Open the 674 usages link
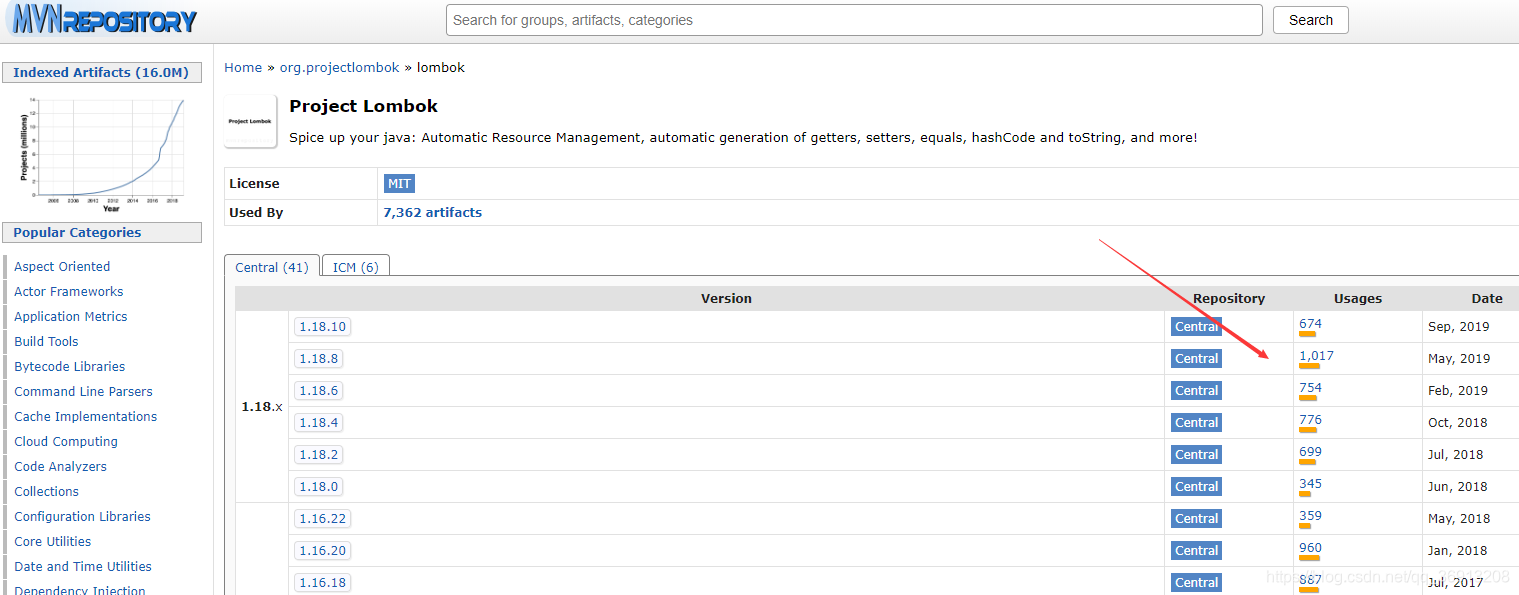Viewport: 1519px width, 595px height. click(x=1310, y=323)
